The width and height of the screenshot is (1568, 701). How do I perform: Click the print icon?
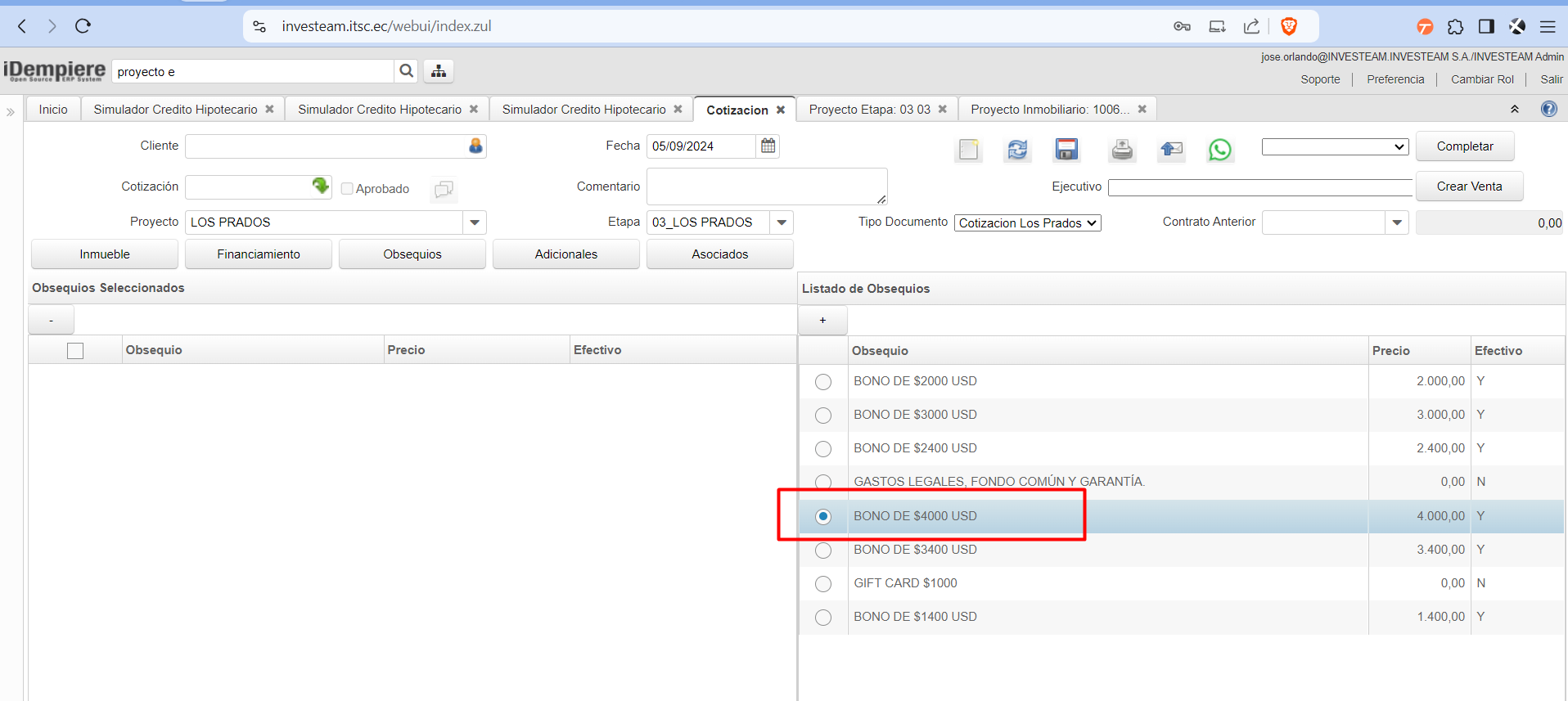point(1122,150)
